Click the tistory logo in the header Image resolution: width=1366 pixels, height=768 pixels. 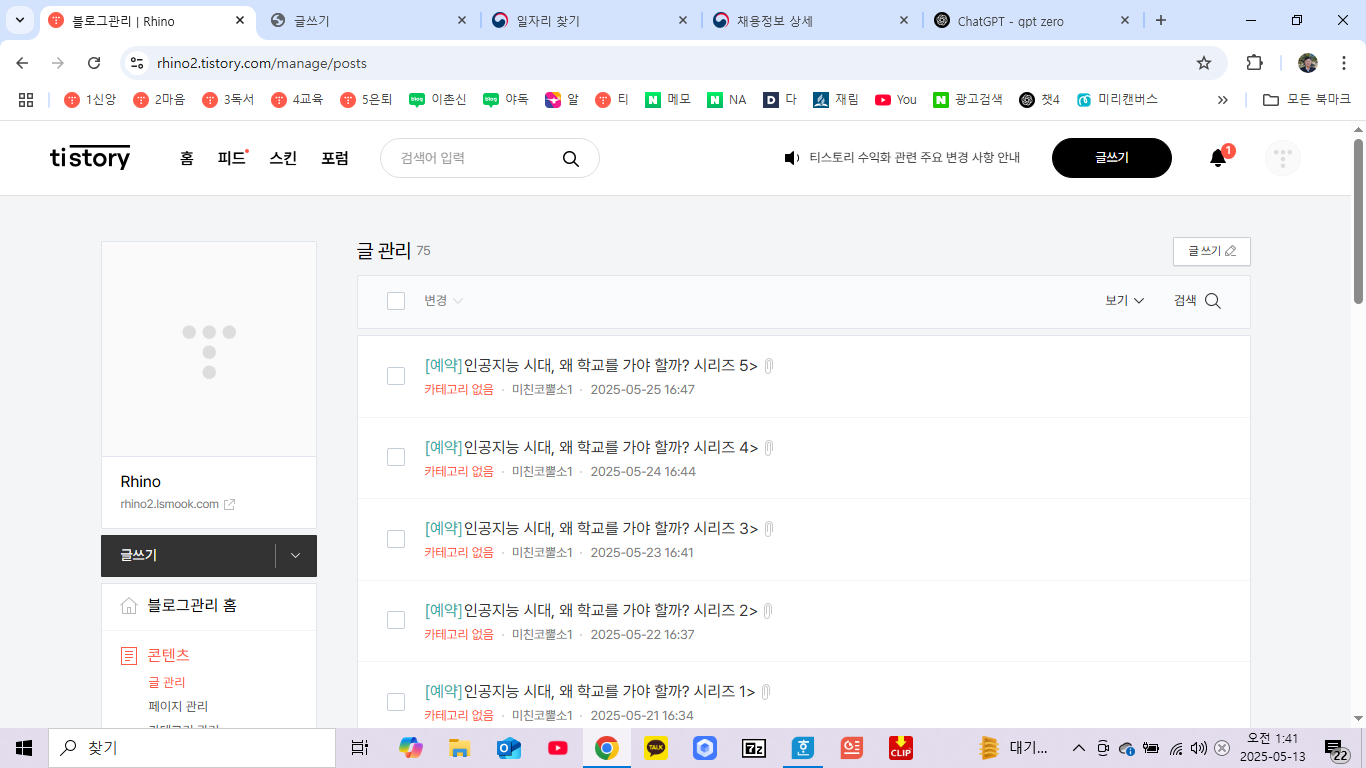point(90,158)
